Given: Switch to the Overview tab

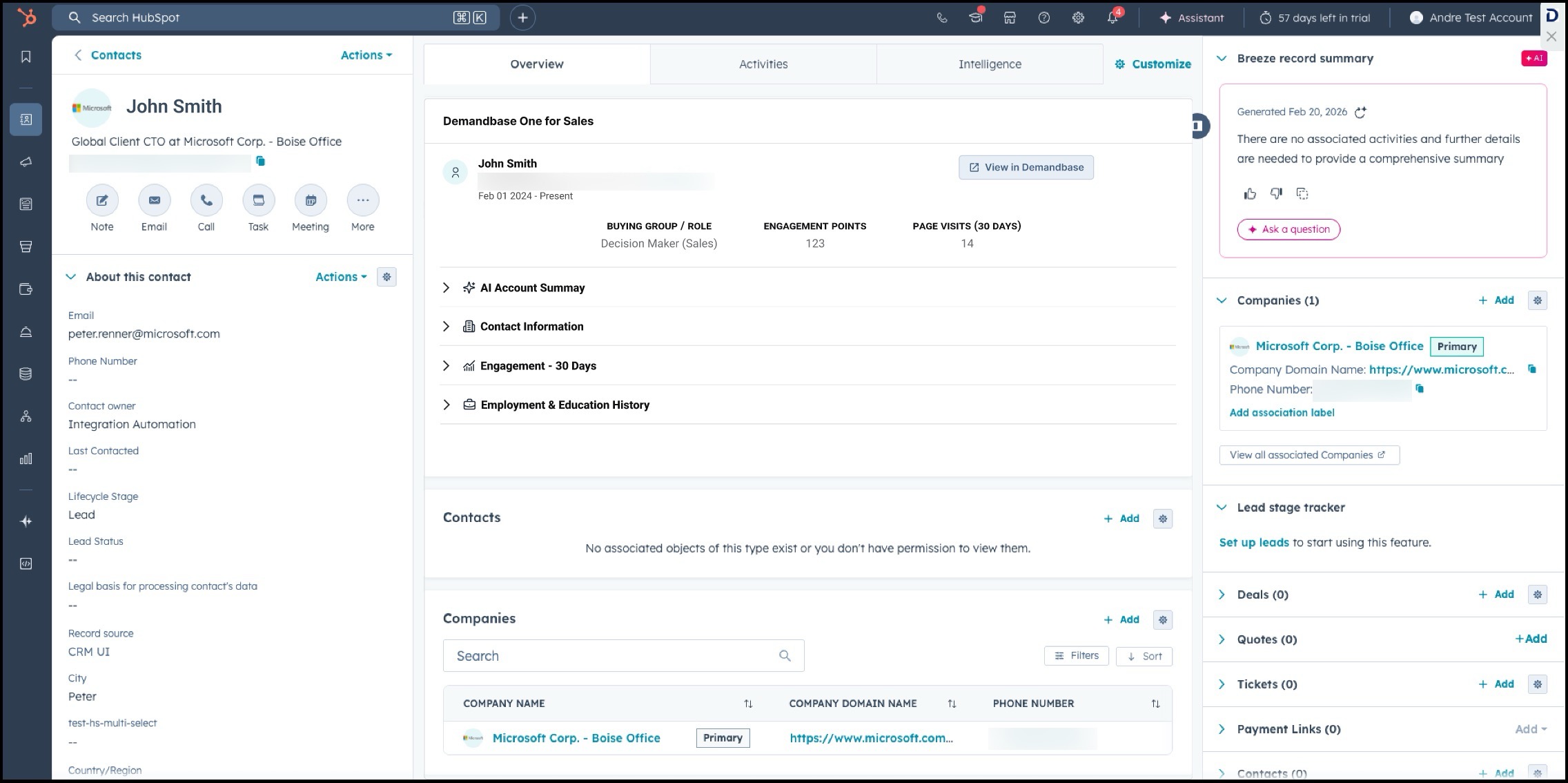Looking at the screenshot, I should [537, 64].
